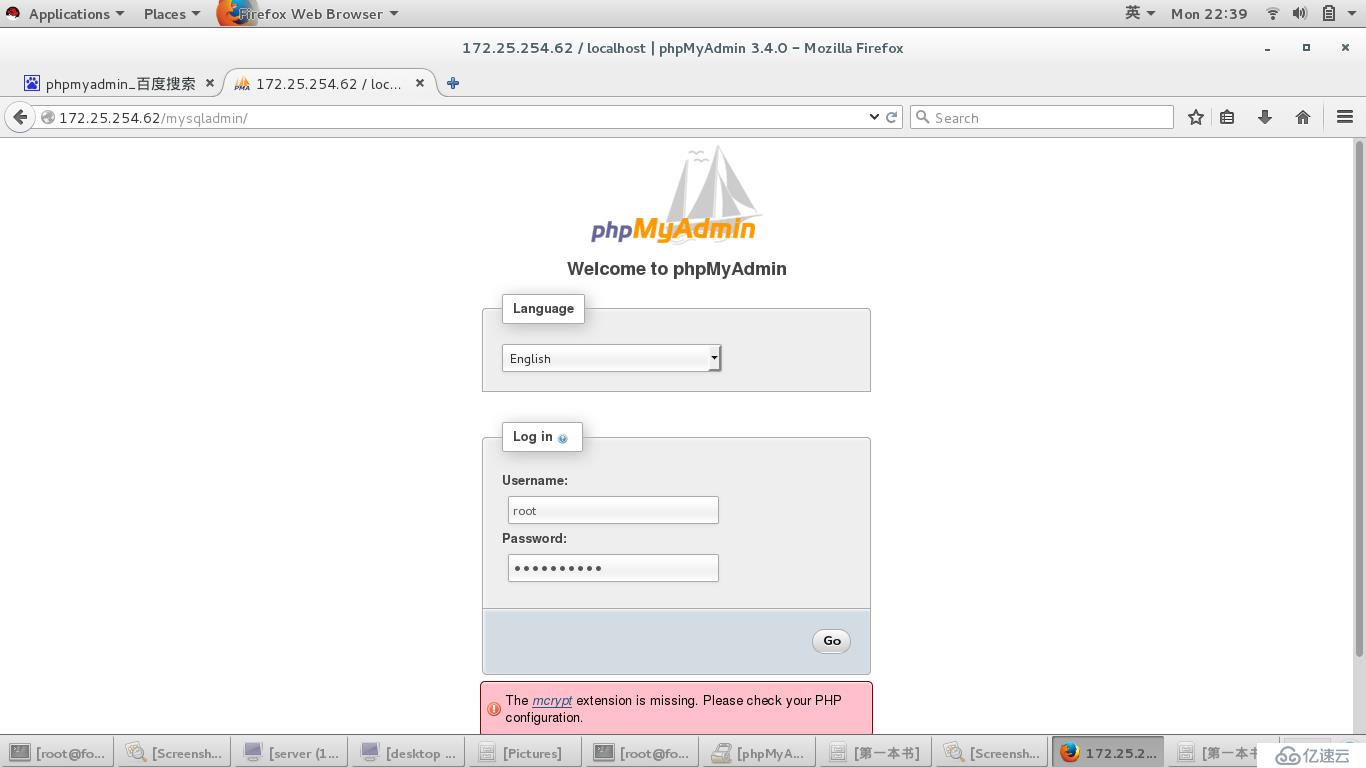Open the 英 input method menu
1366x768 pixels.
click(1140, 13)
